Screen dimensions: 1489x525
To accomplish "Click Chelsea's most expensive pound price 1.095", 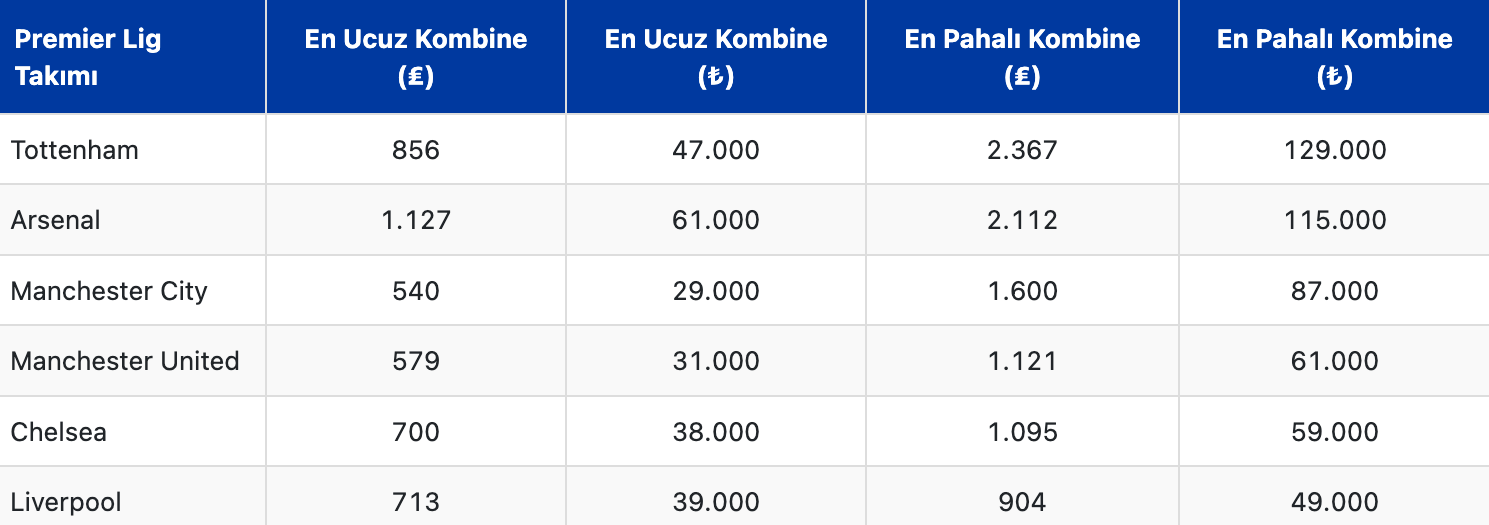I will click(1022, 432).
